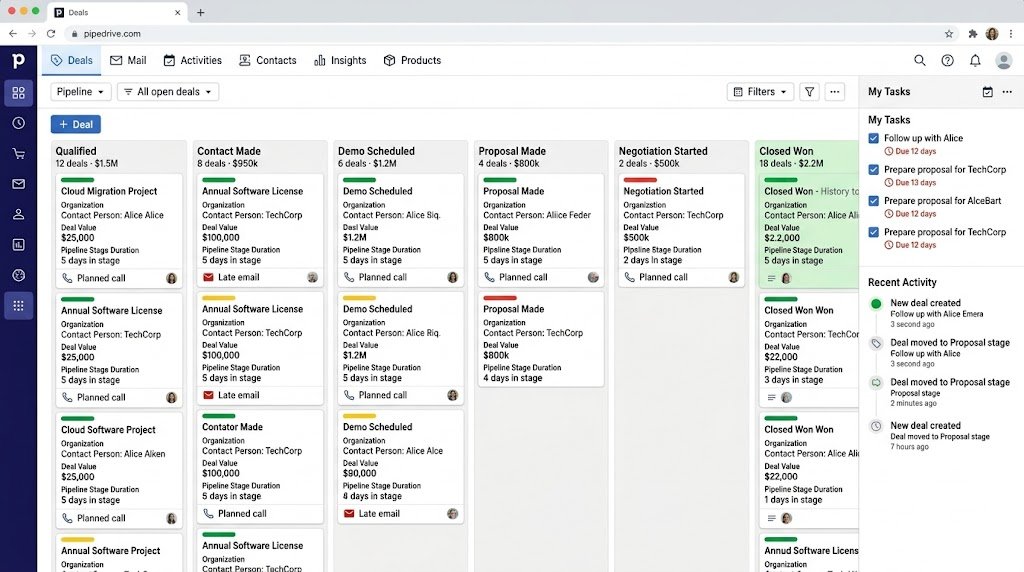Open browser extensions puzzle icon
Image resolution: width=1024 pixels, height=572 pixels.
coord(972,34)
